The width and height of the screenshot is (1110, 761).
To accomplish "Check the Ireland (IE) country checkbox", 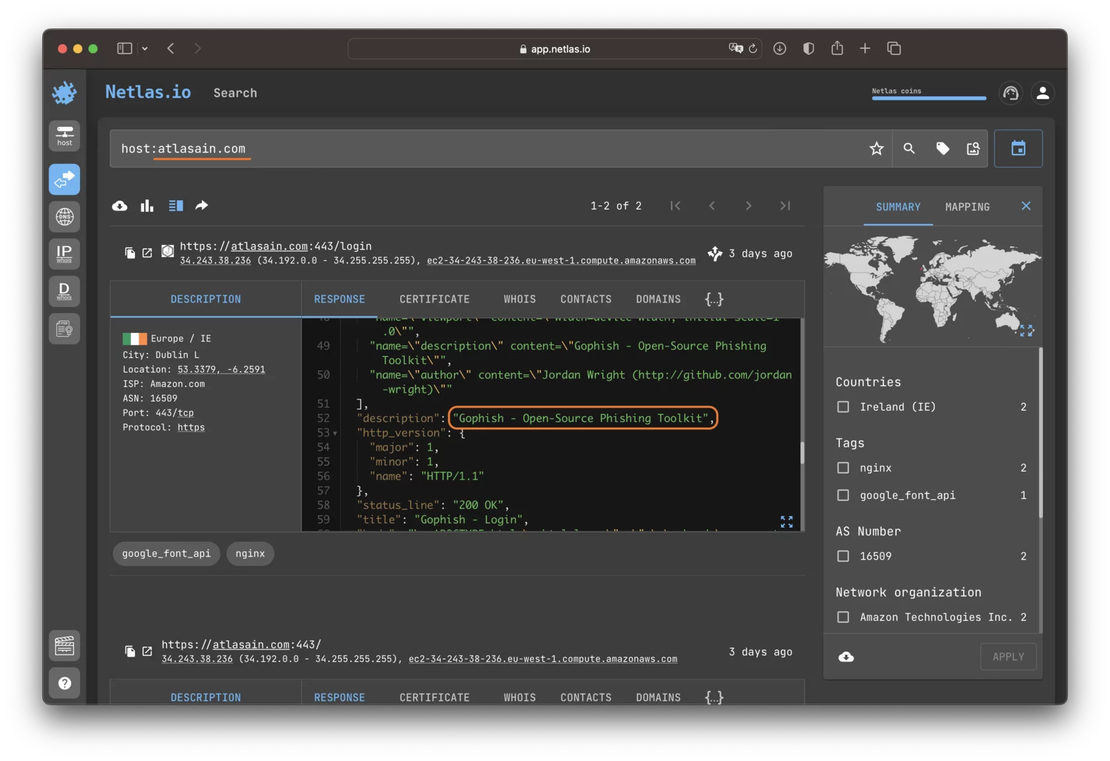I will tap(843, 407).
